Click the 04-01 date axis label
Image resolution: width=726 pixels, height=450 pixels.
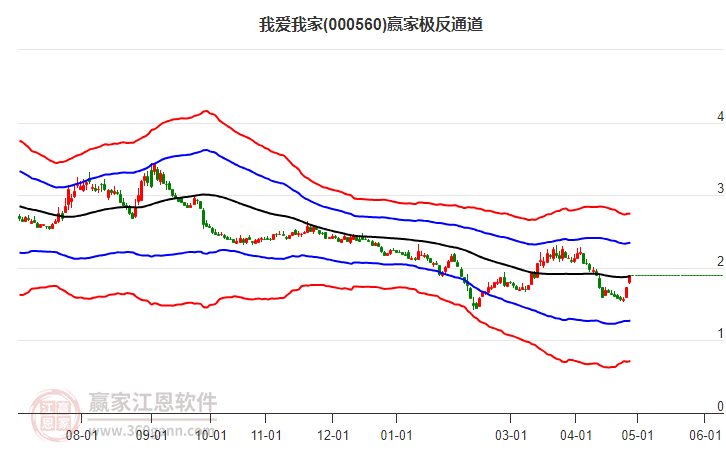(576, 435)
